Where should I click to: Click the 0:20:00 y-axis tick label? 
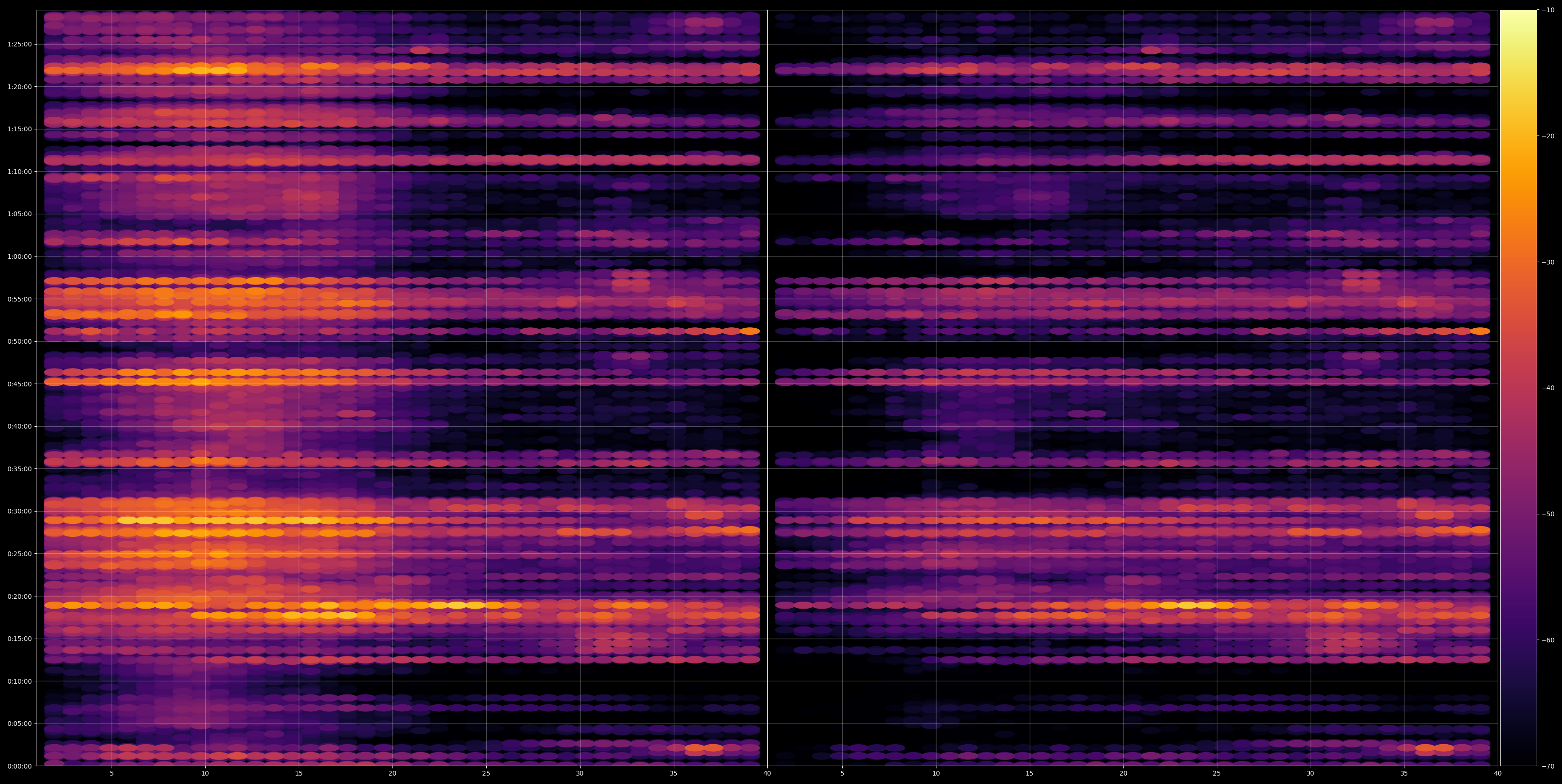[x=20, y=596]
